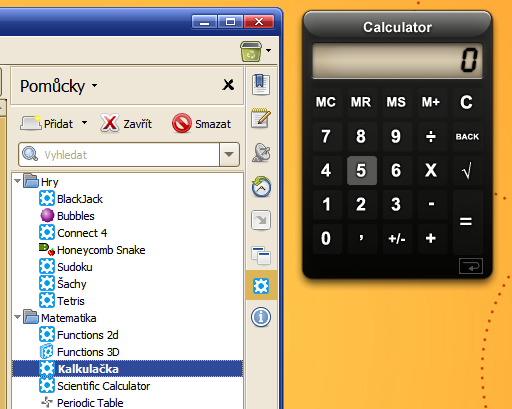512x409 pixels.
Task: Collapse the Hry folder
Action: pyautogui.click(x=17, y=181)
